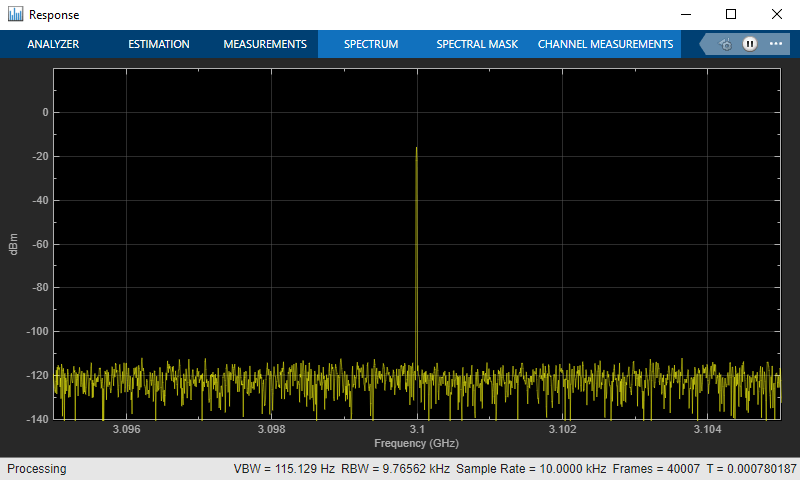Image resolution: width=800 pixels, height=480 pixels.
Task: Click the -60 y-axis tick label
Action: click(40, 244)
